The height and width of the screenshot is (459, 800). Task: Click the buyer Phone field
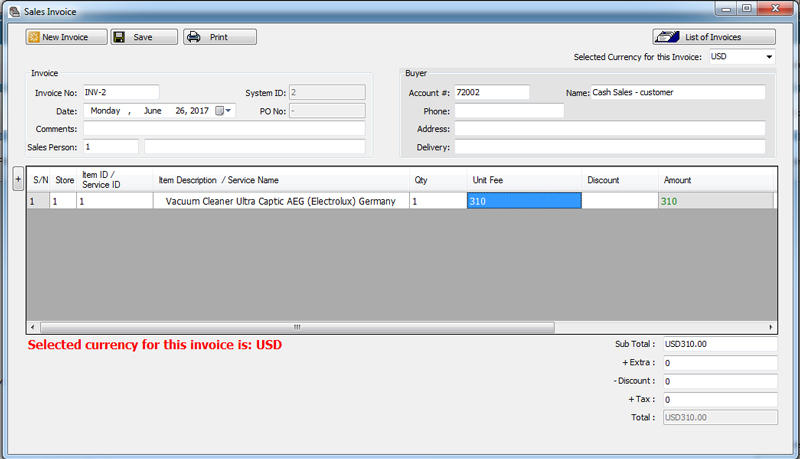509,111
